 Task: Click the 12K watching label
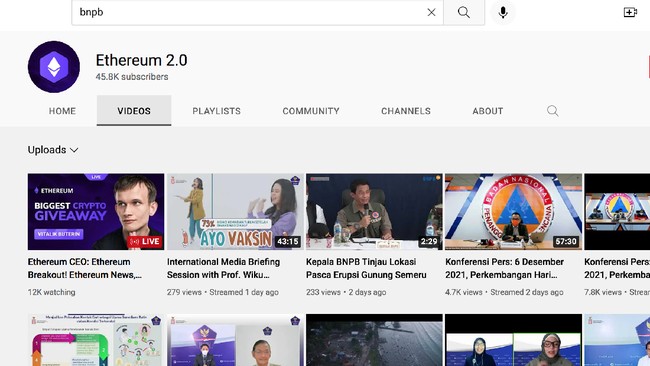[51, 292]
